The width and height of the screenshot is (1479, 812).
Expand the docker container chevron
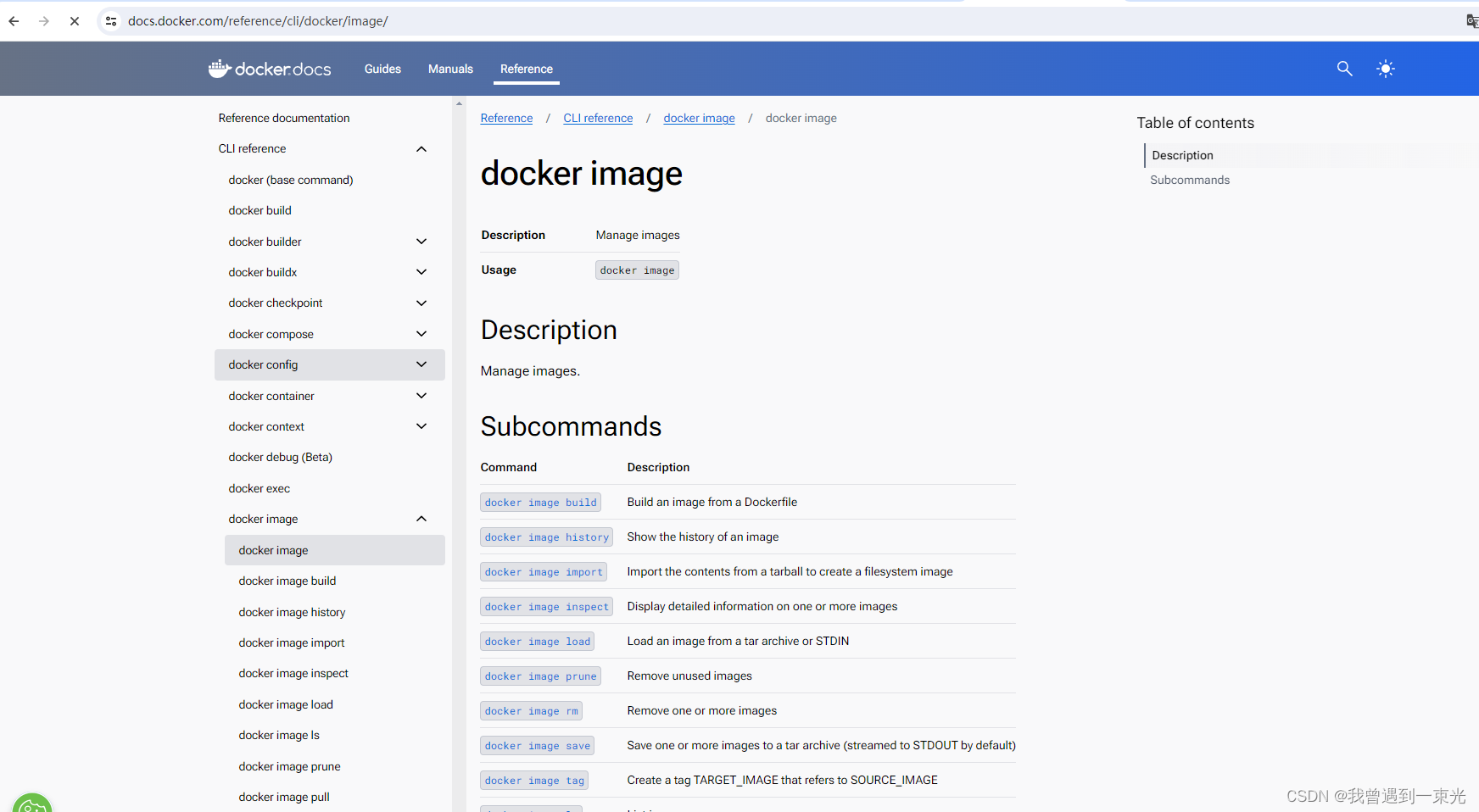(421, 396)
